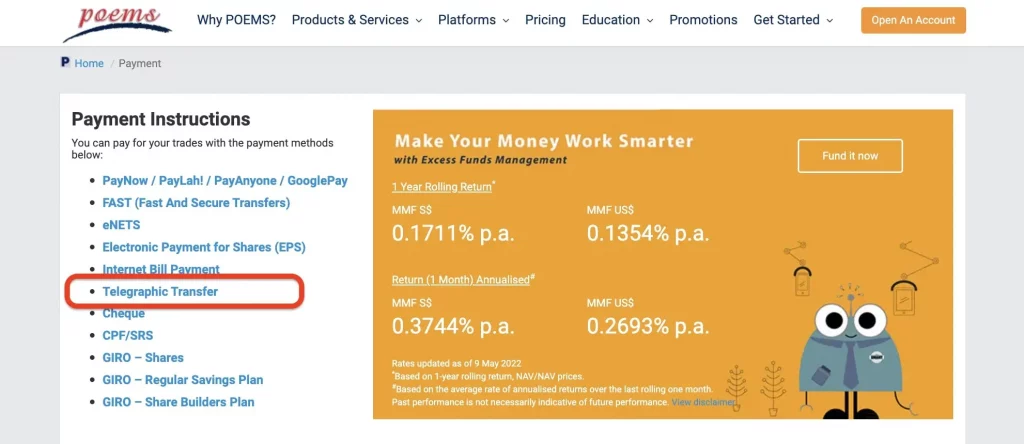Open the eNETS payment link
Screen dimensions: 1024x444
point(122,225)
